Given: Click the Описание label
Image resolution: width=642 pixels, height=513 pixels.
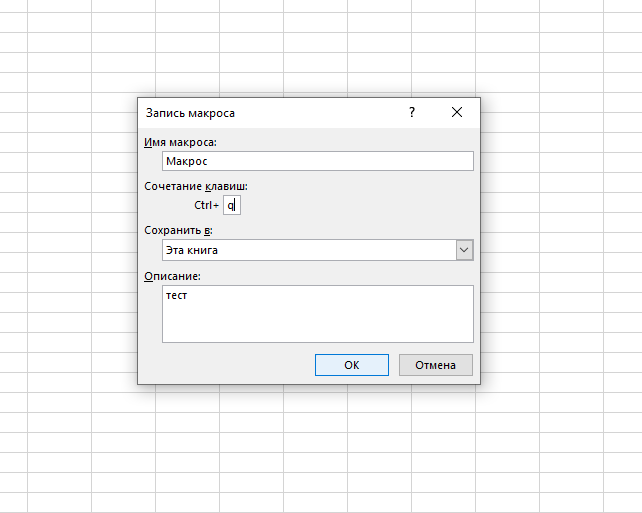Looking at the screenshot, I should coord(172,276).
